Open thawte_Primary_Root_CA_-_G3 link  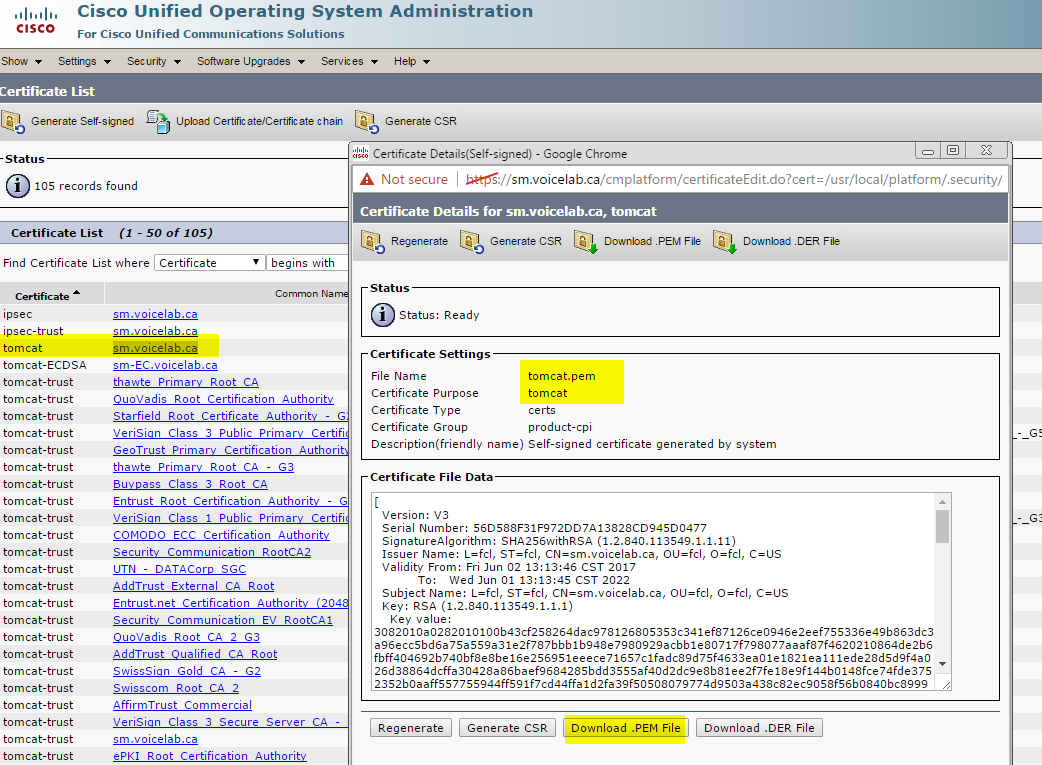tap(203, 467)
